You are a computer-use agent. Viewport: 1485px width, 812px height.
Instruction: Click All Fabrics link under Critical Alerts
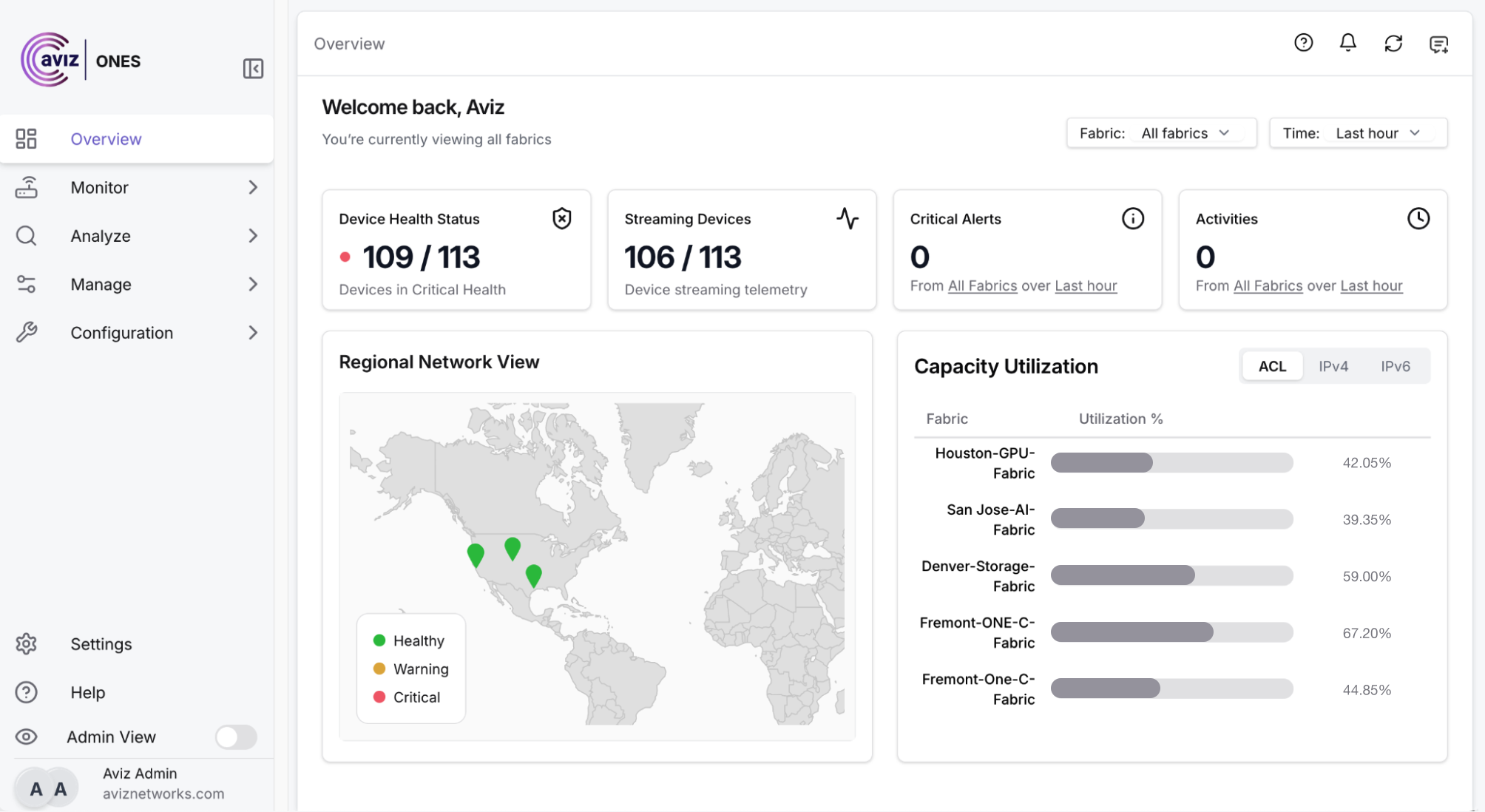point(982,285)
